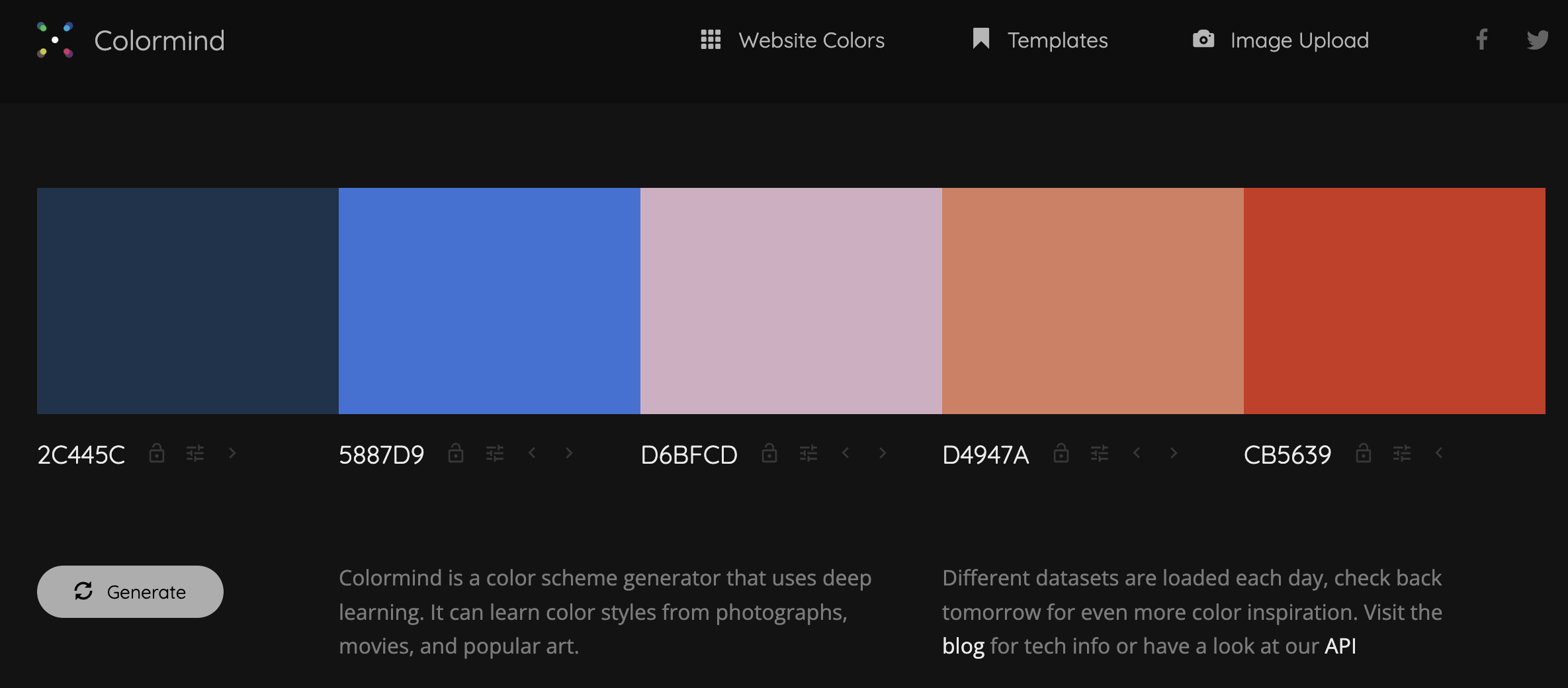Open adjust sliders for color D6BFCD

click(808, 454)
